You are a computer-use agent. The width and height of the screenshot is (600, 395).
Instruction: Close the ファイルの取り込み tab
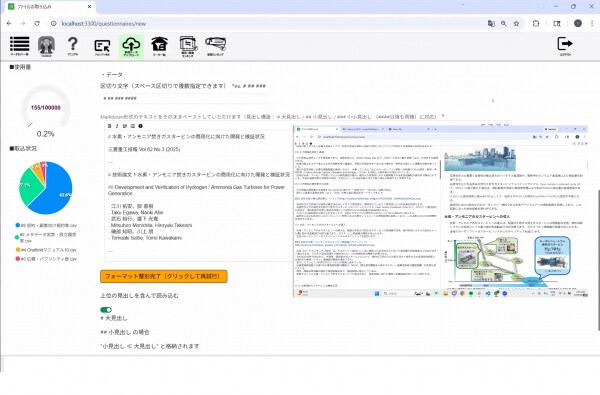click(89, 7)
